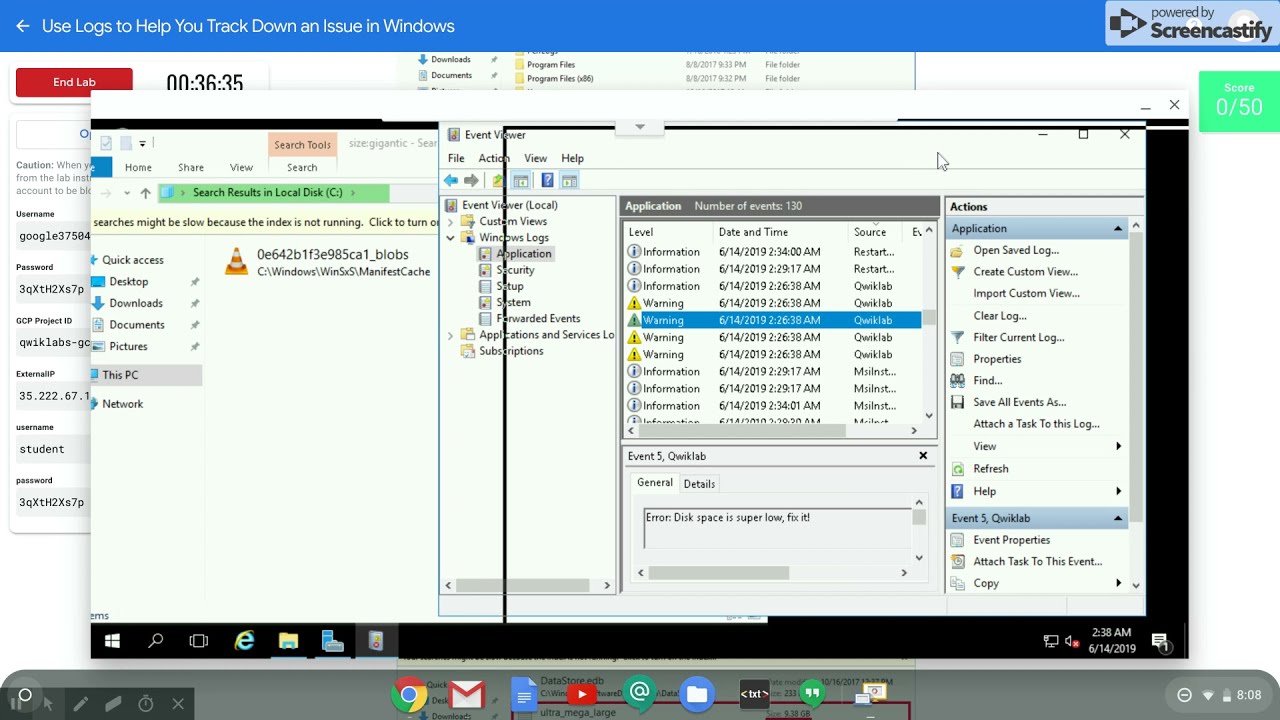The width and height of the screenshot is (1280, 720).
Task: Click the back arrow in Event Viewer toolbar
Action: pos(451,181)
